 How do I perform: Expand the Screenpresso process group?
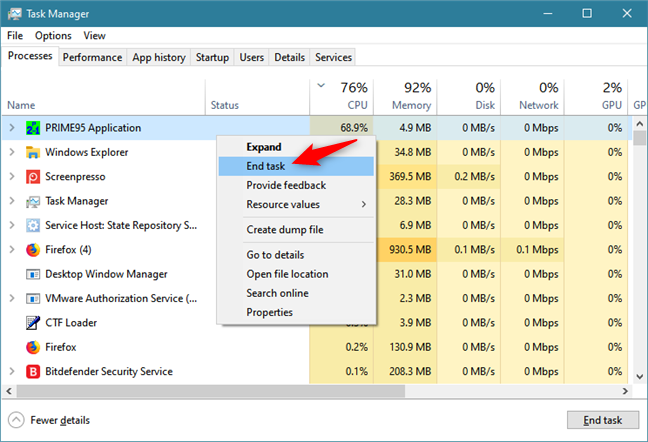12,177
